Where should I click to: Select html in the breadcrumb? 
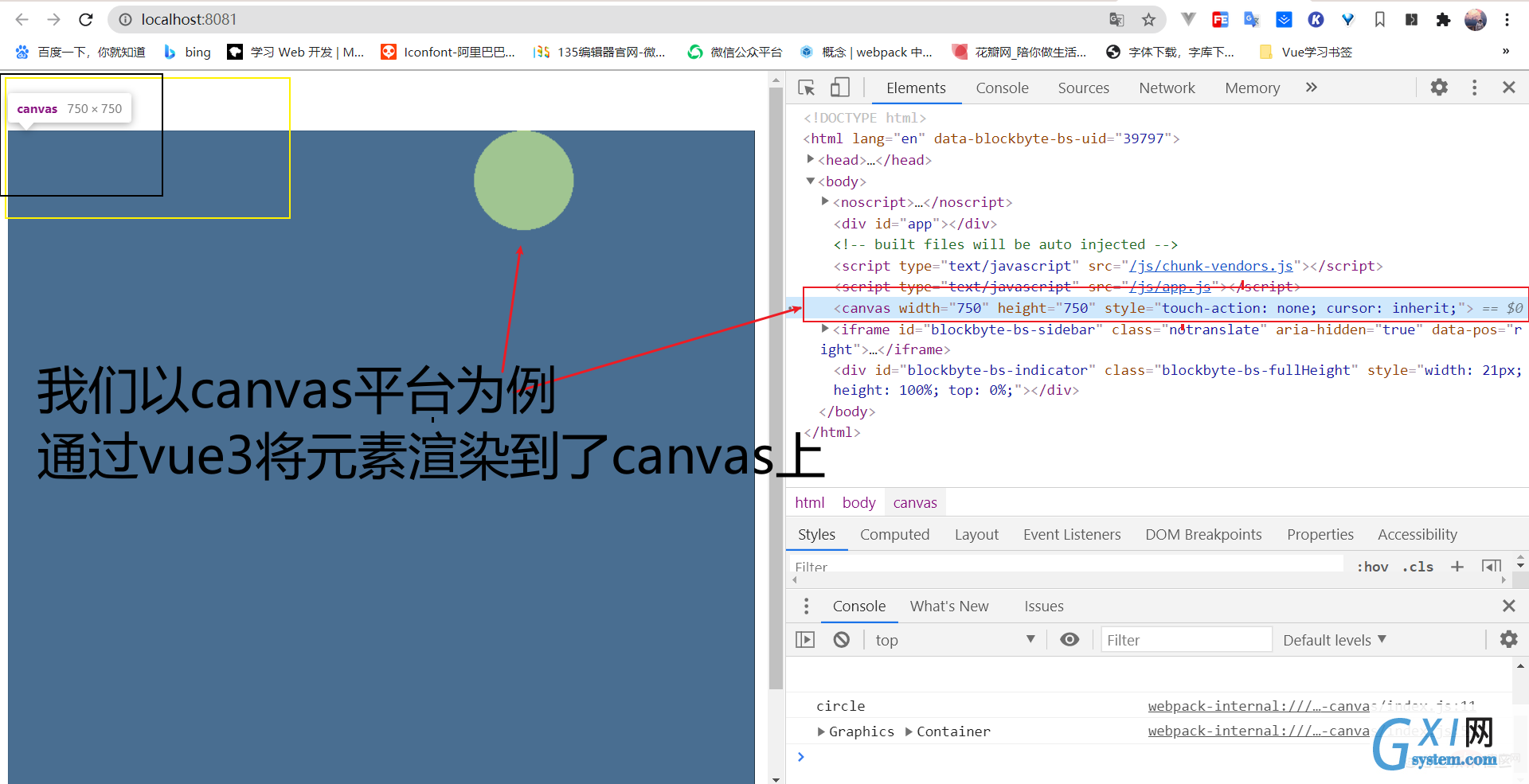click(x=809, y=502)
